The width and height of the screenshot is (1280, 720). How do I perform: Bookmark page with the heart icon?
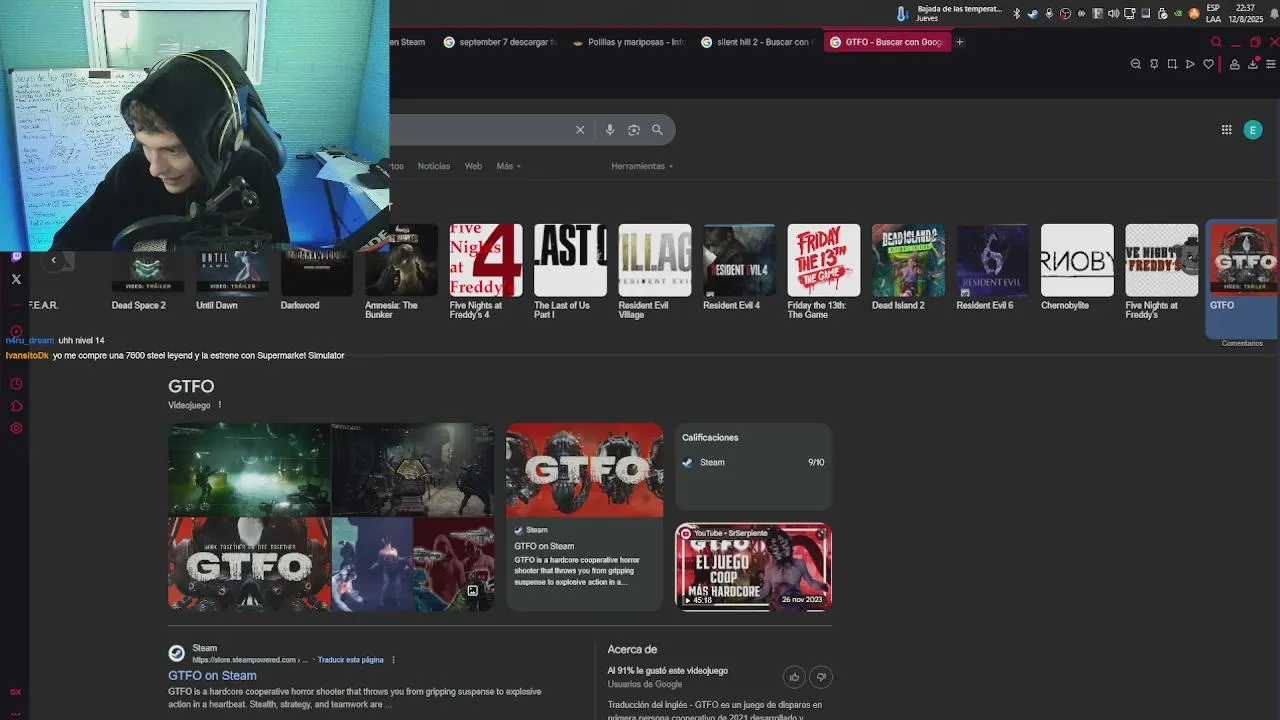pos(1208,64)
